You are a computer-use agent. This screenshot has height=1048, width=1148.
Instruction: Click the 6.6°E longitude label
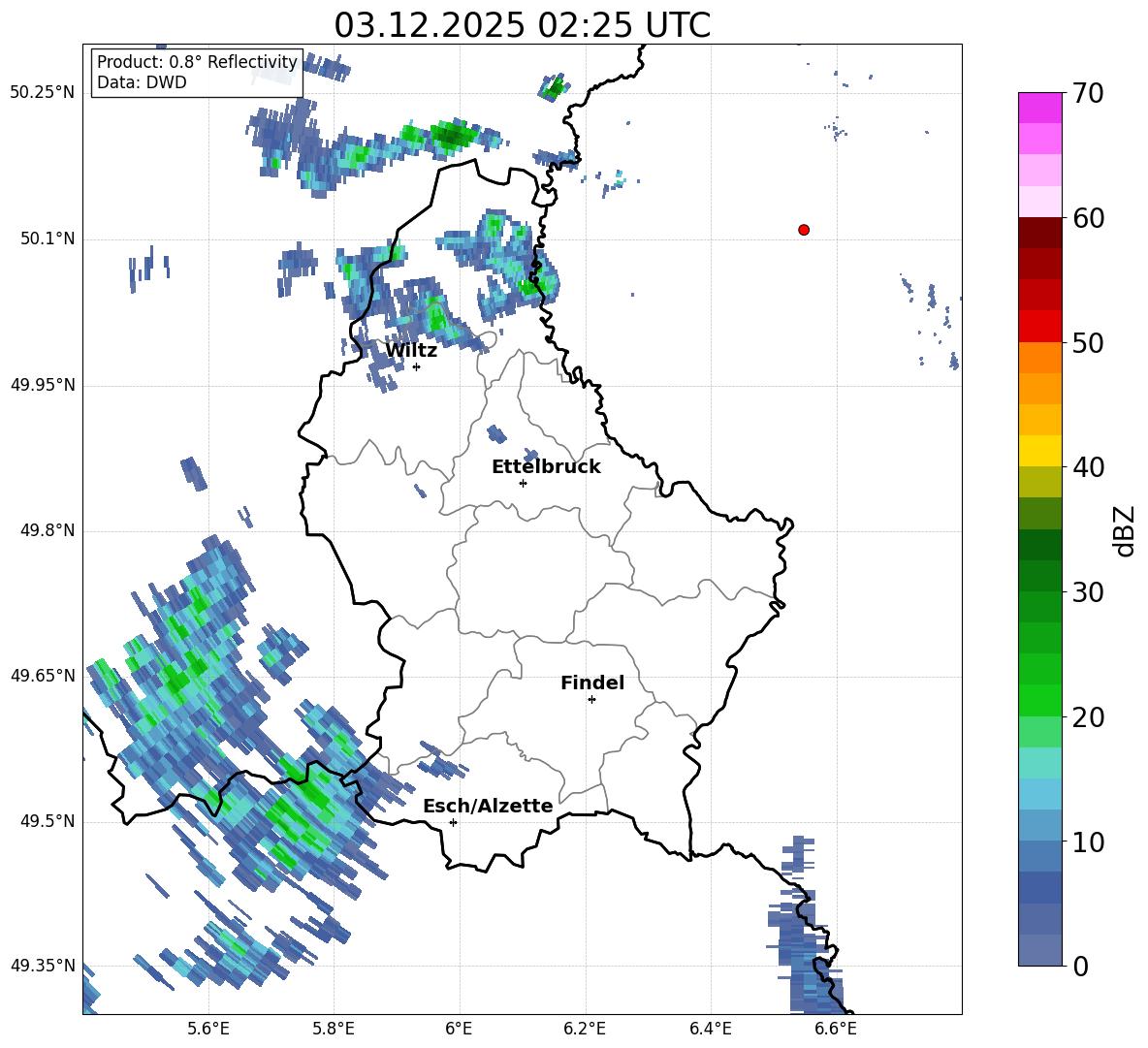pyautogui.click(x=836, y=1030)
